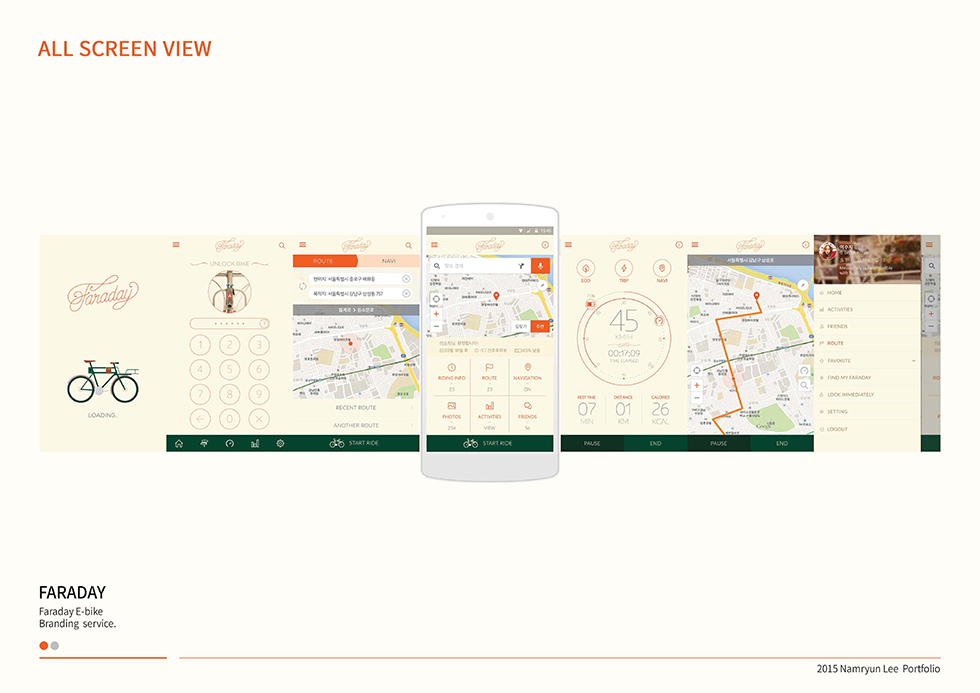
Task: Toggle the Navi pin mode on ride screen
Action: point(661,269)
